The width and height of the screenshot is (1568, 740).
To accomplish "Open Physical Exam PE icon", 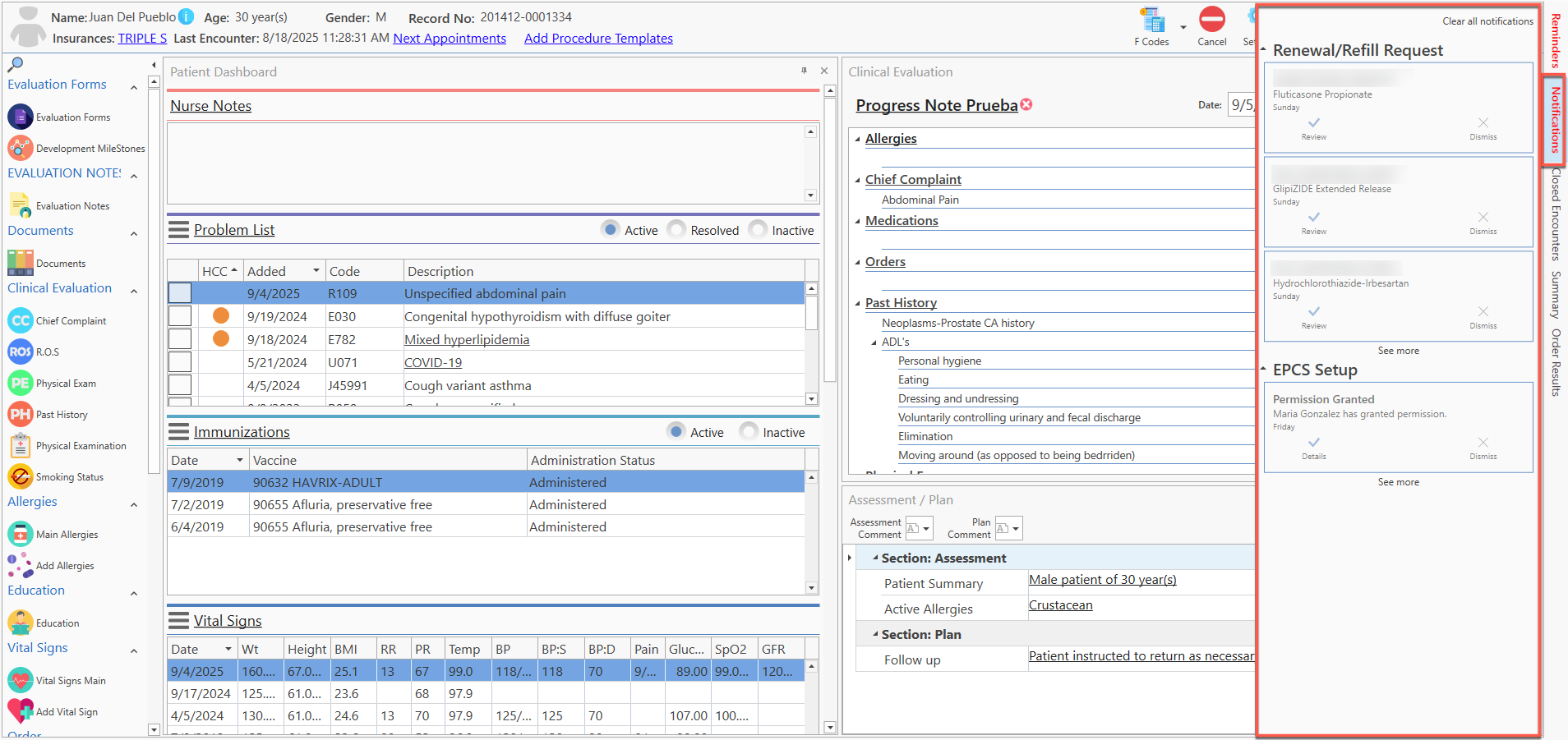I will click(x=21, y=383).
